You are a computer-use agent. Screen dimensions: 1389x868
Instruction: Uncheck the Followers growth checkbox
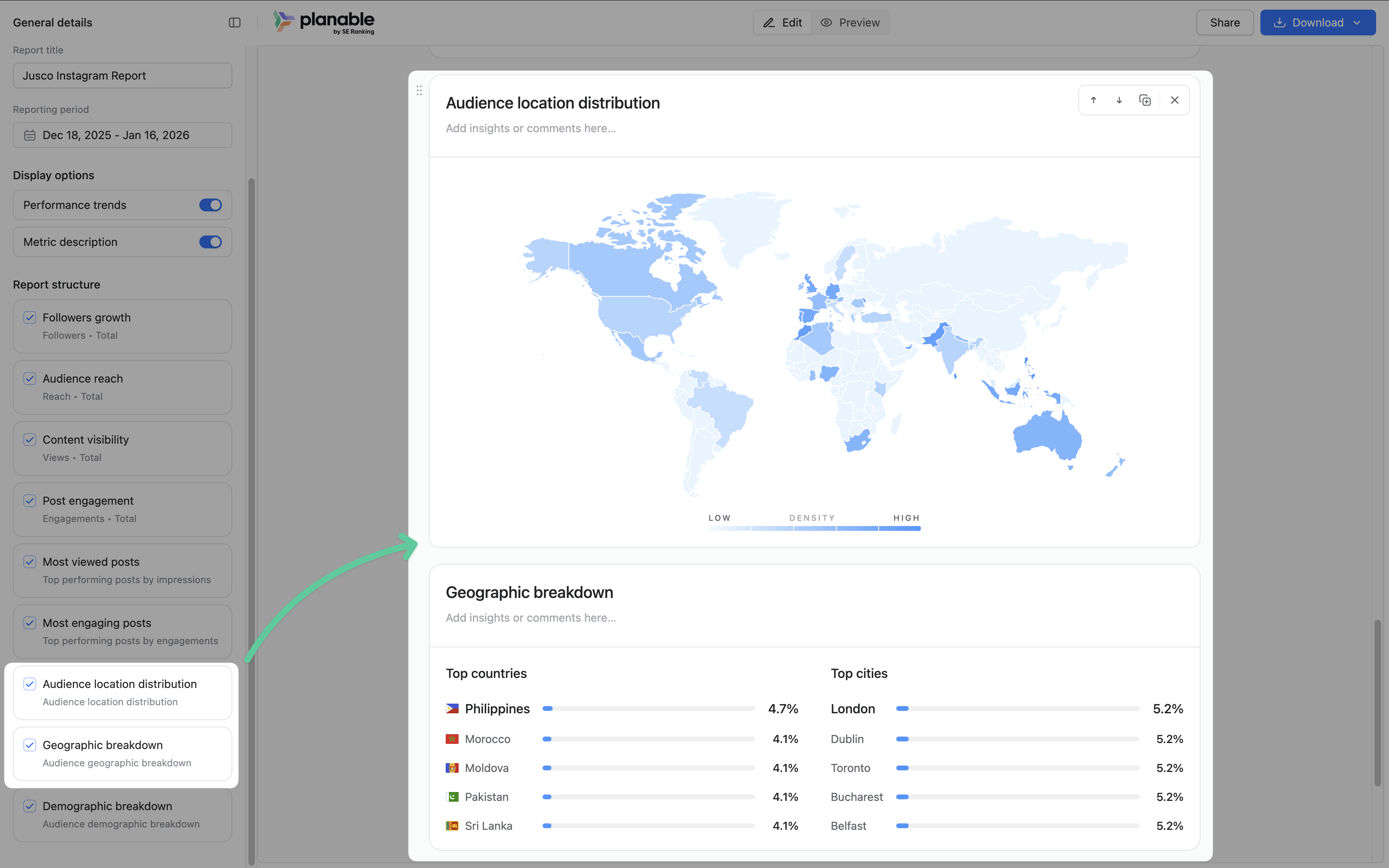pyautogui.click(x=30, y=317)
